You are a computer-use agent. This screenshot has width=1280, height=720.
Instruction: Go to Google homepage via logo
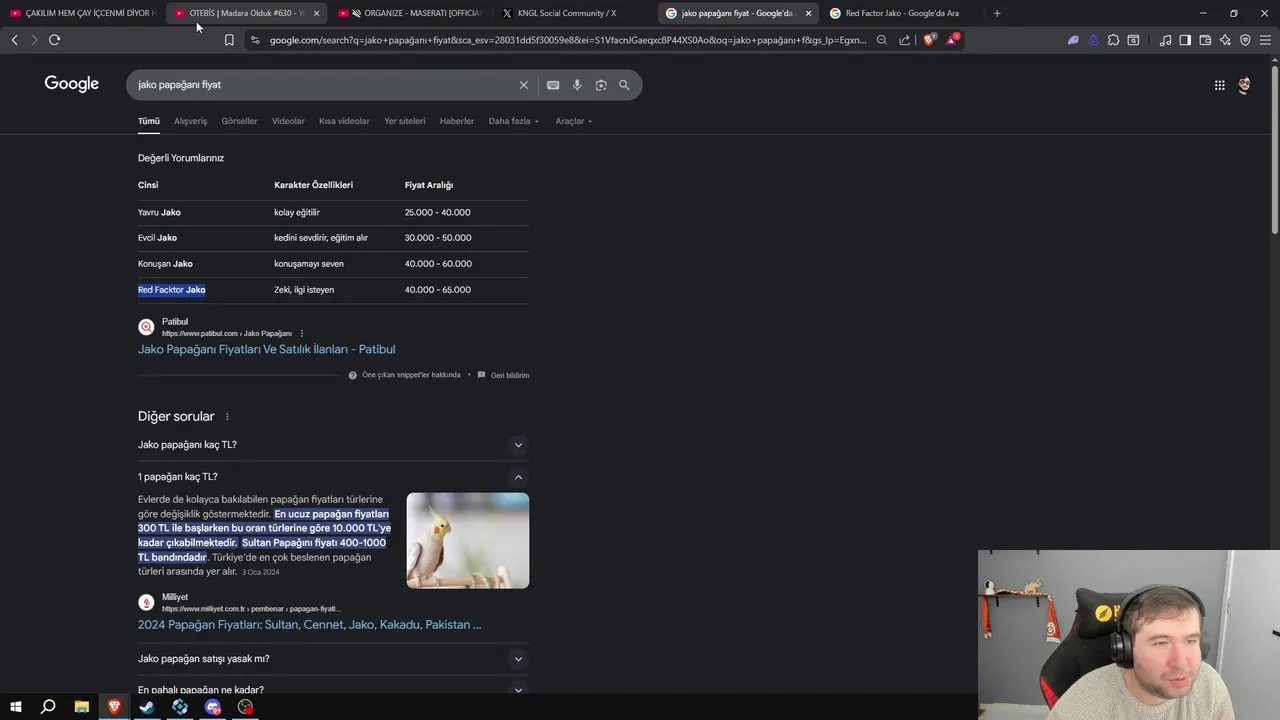(72, 84)
